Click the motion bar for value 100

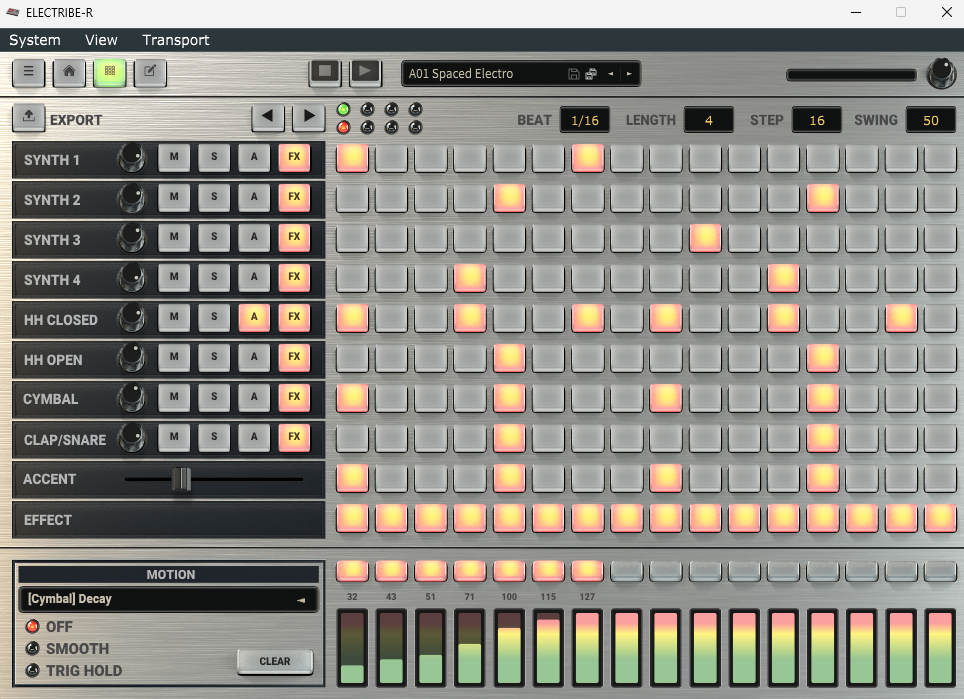click(509, 647)
